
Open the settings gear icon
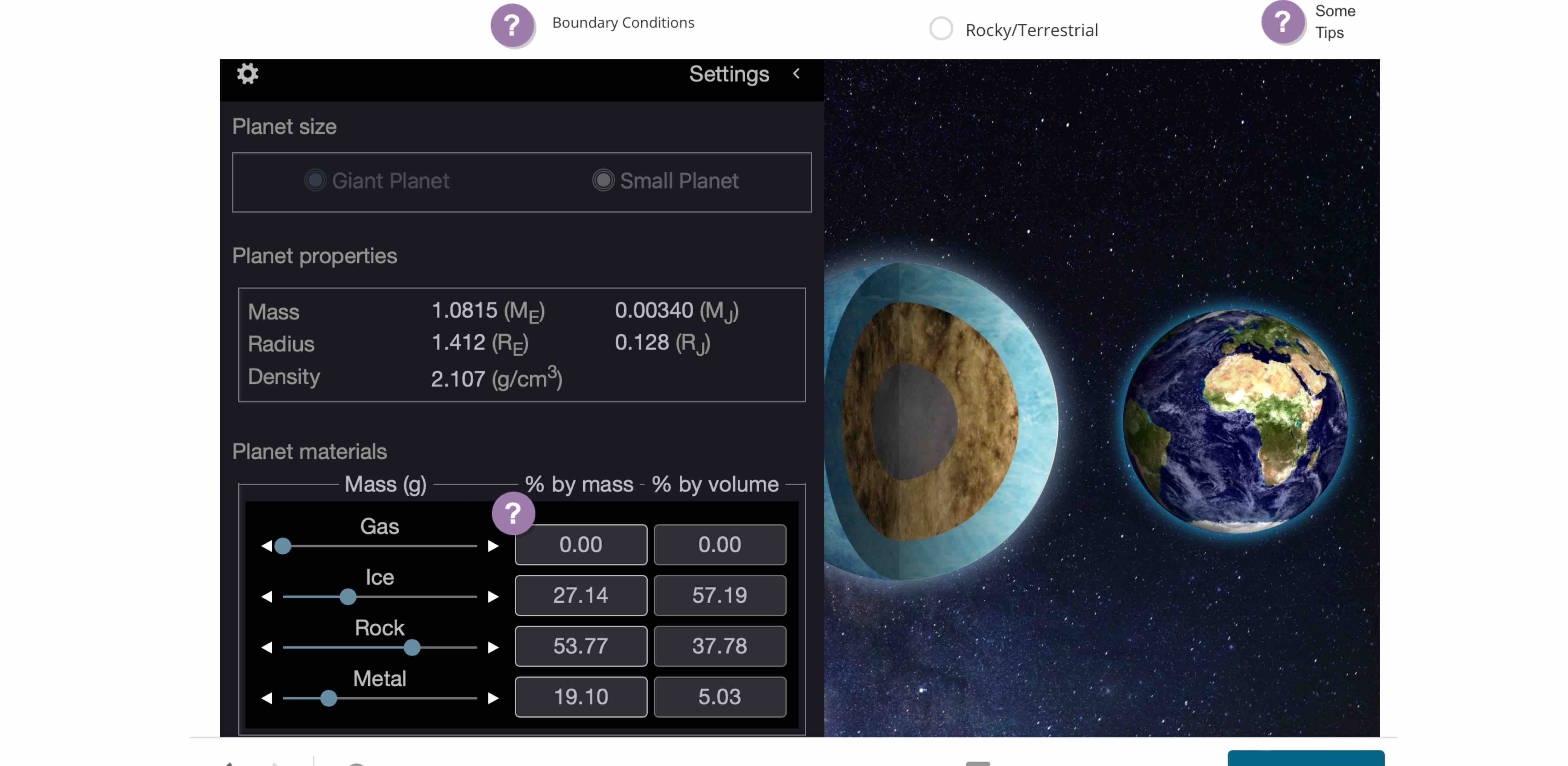247,74
